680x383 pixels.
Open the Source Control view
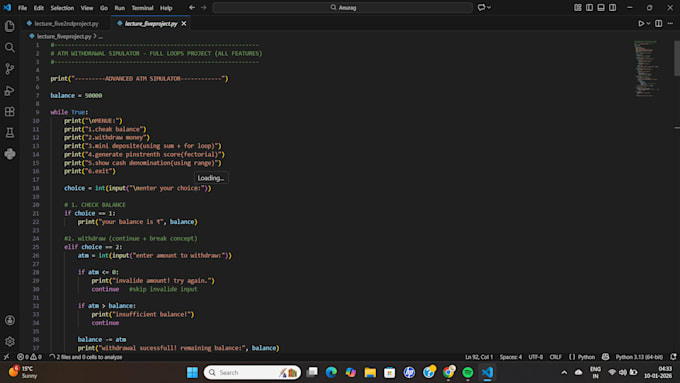[10, 69]
